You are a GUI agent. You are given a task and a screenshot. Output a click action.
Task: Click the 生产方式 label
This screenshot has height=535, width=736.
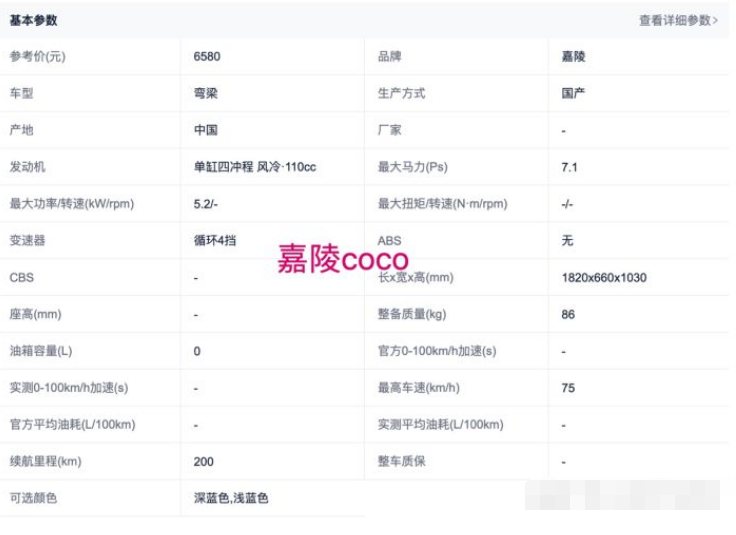401,93
